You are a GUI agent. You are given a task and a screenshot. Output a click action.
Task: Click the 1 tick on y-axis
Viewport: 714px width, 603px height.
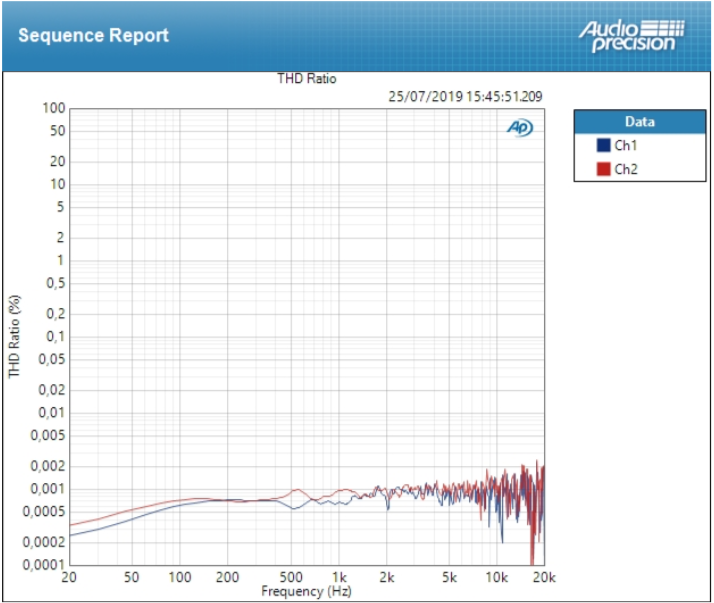coord(61,260)
